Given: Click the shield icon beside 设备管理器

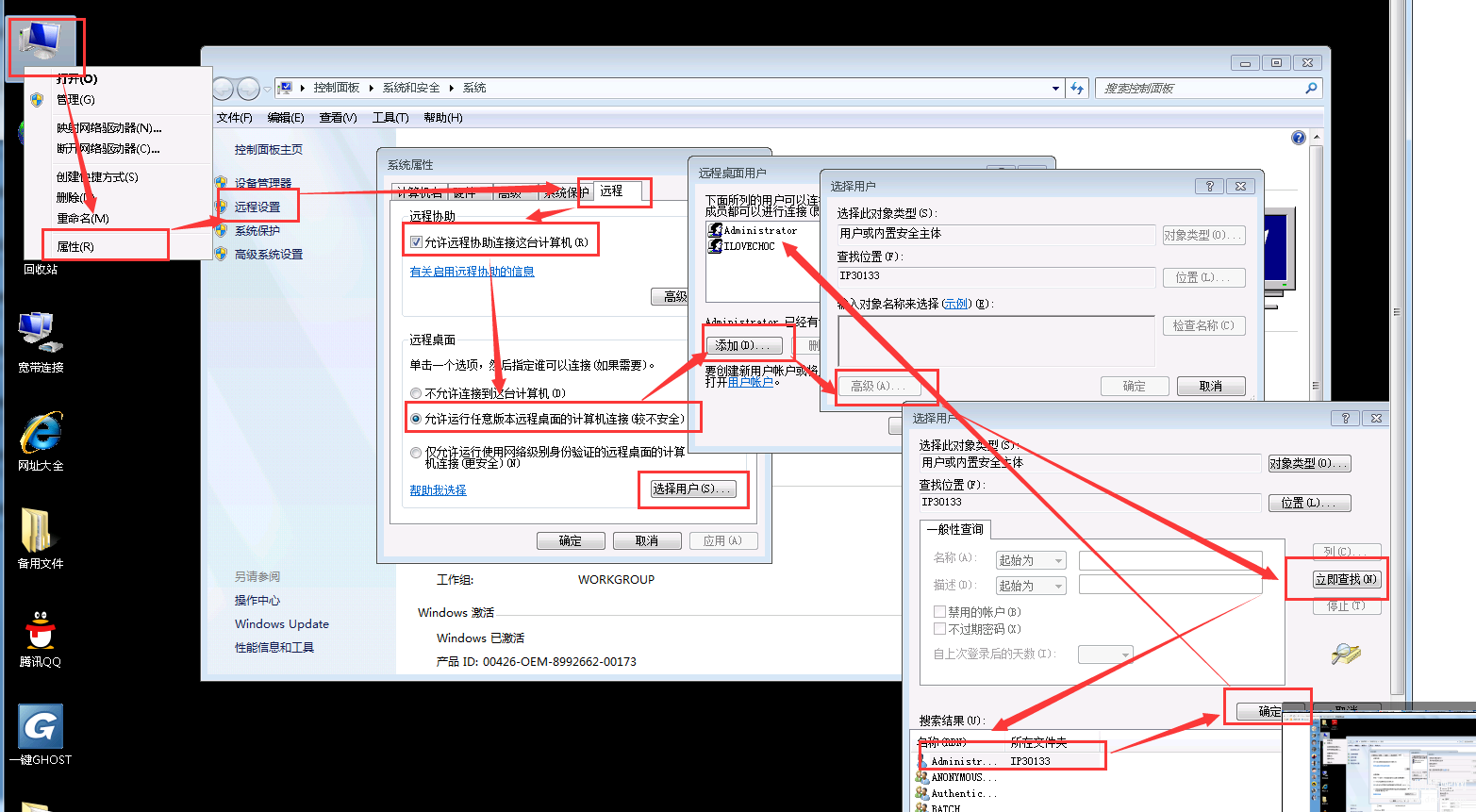Looking at the screenshot, I should pyautogui.click(x=221, y=183).
